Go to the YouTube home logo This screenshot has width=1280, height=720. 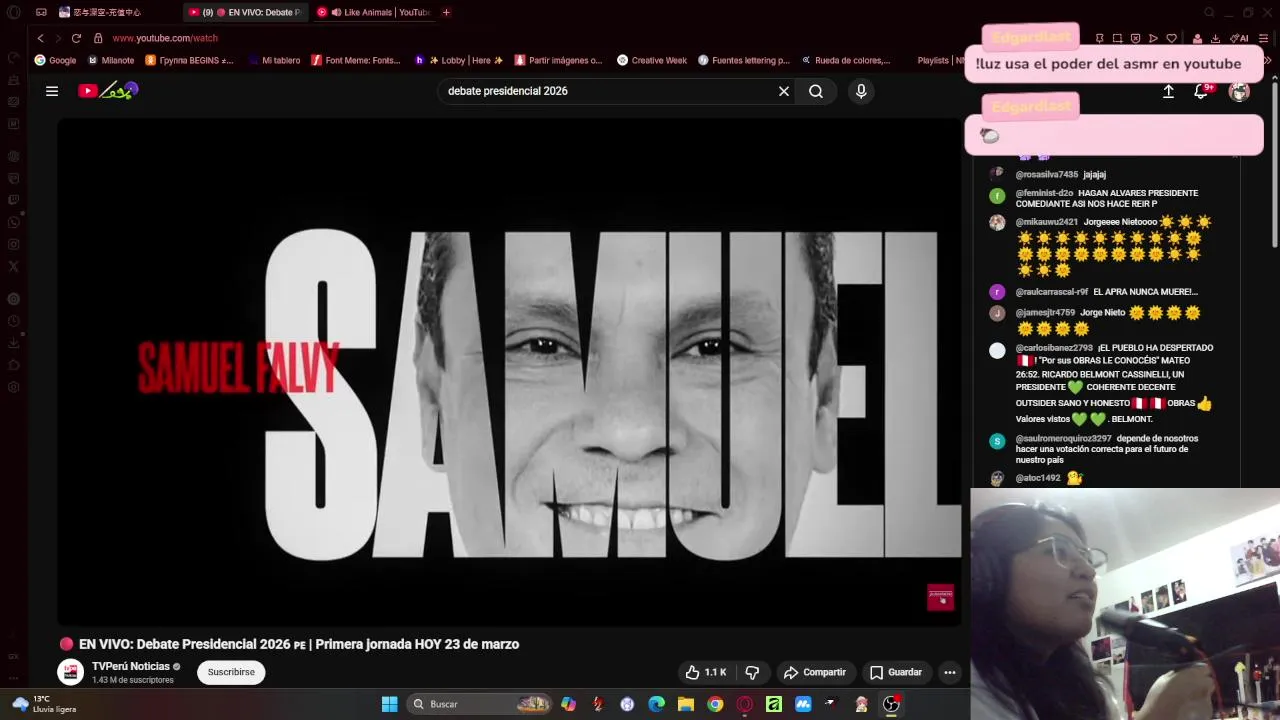108,91
